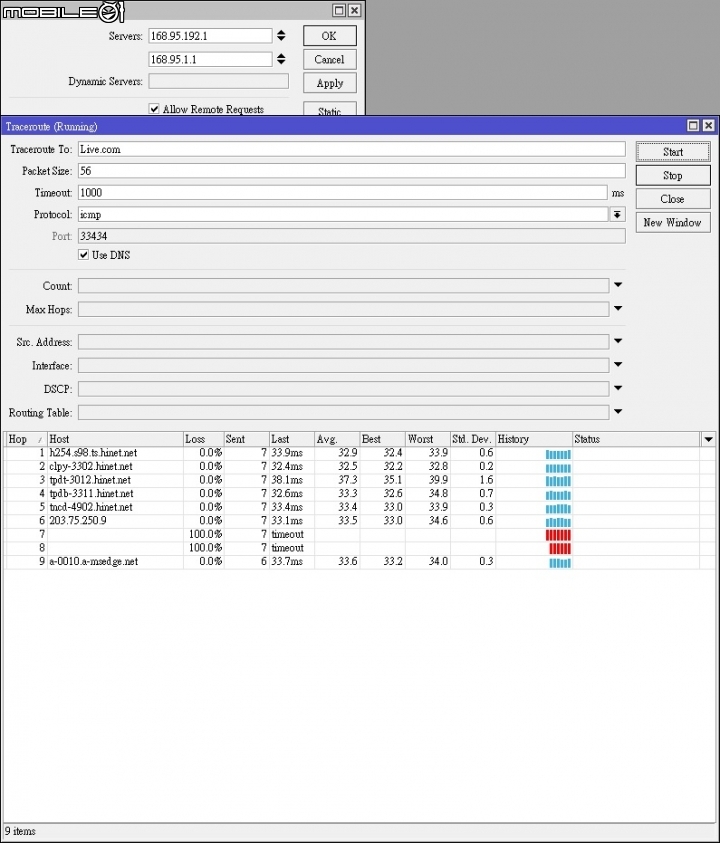Click the New Window button

[673, 223]
